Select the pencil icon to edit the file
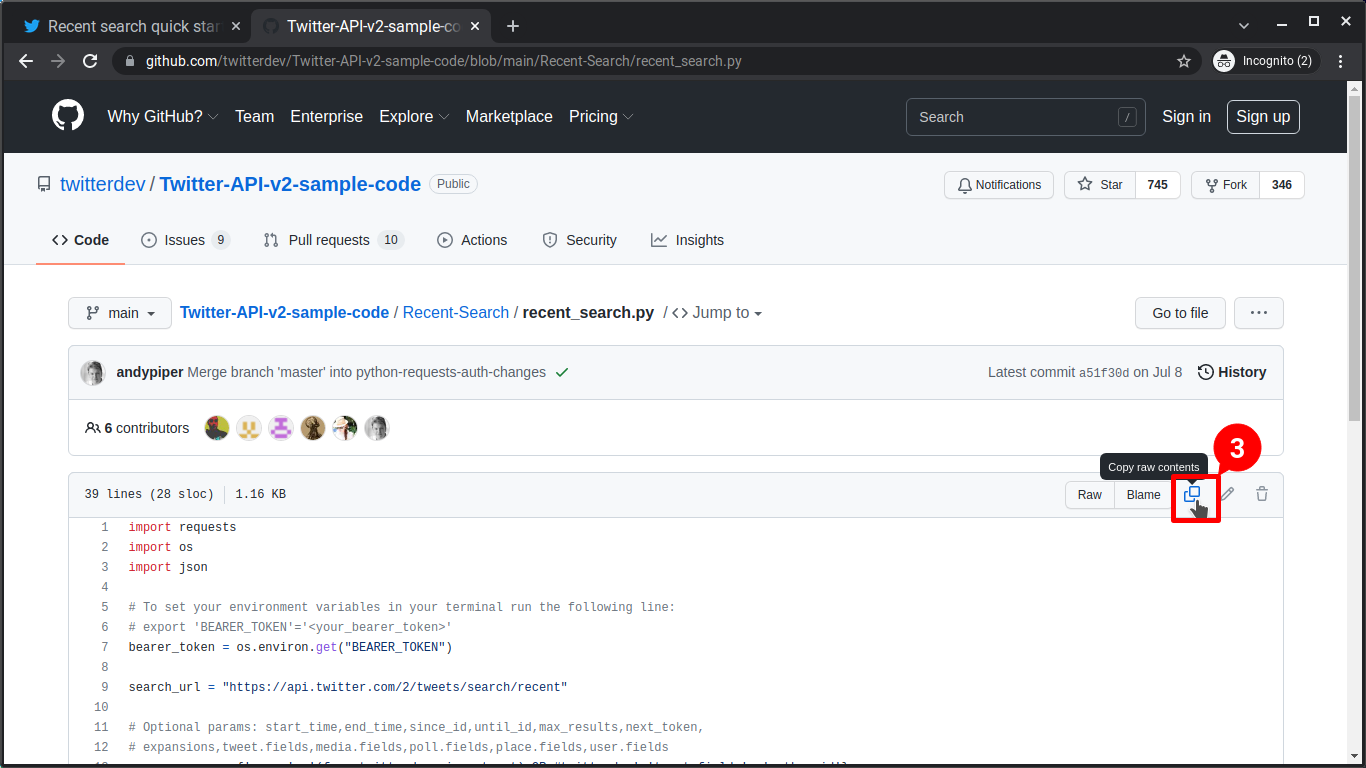Screen dimensions: 1366x768 click(x=1227, y=494)
